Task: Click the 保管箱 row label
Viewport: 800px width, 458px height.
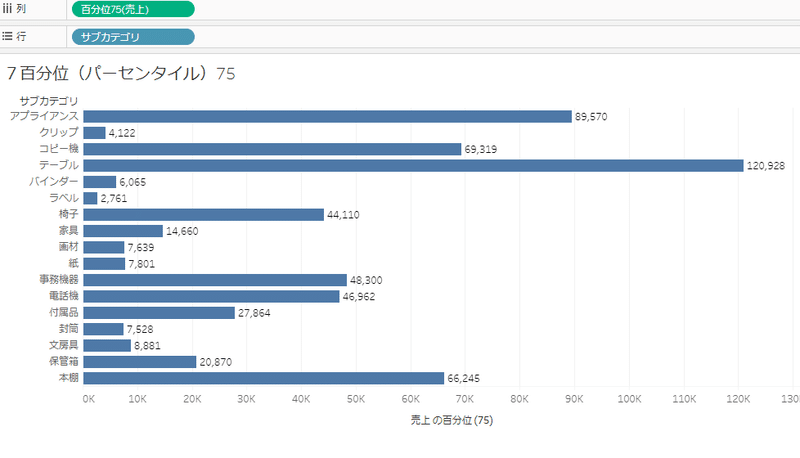Action: pos(64,361)
